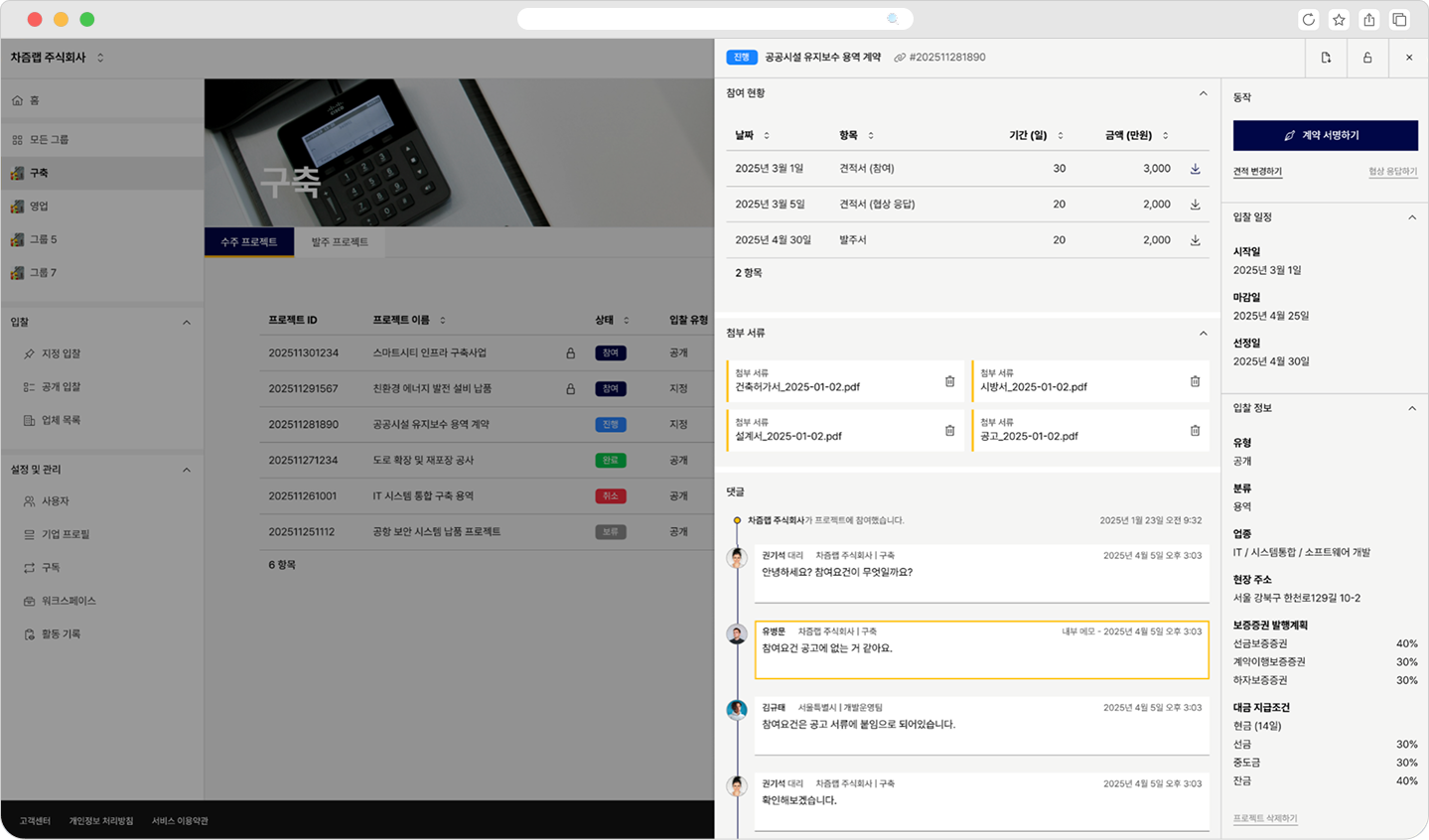Click the 프로젝트 삭제하기 link
1429x840 pixels.
1265,818
